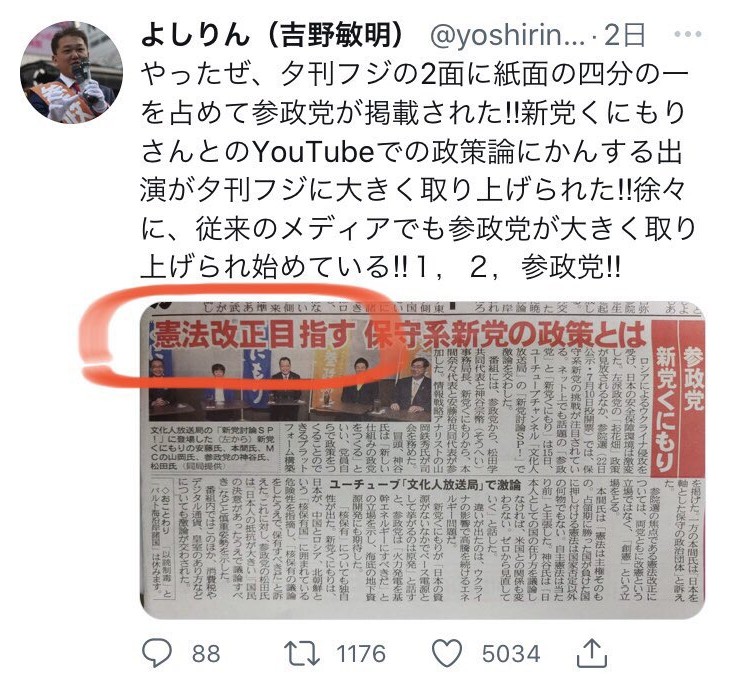Click the photo caption under the panel picture
Image resolution: width=737 pixels, height=695 pixels.
tap(213, 447)
